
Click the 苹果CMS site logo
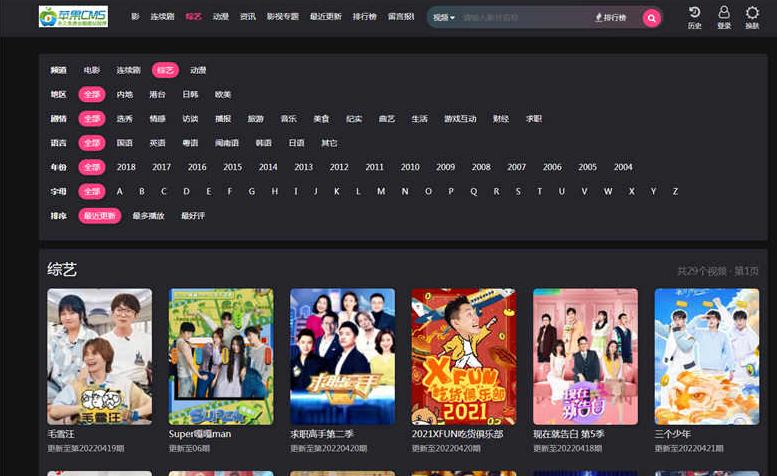tap(72, 17)
